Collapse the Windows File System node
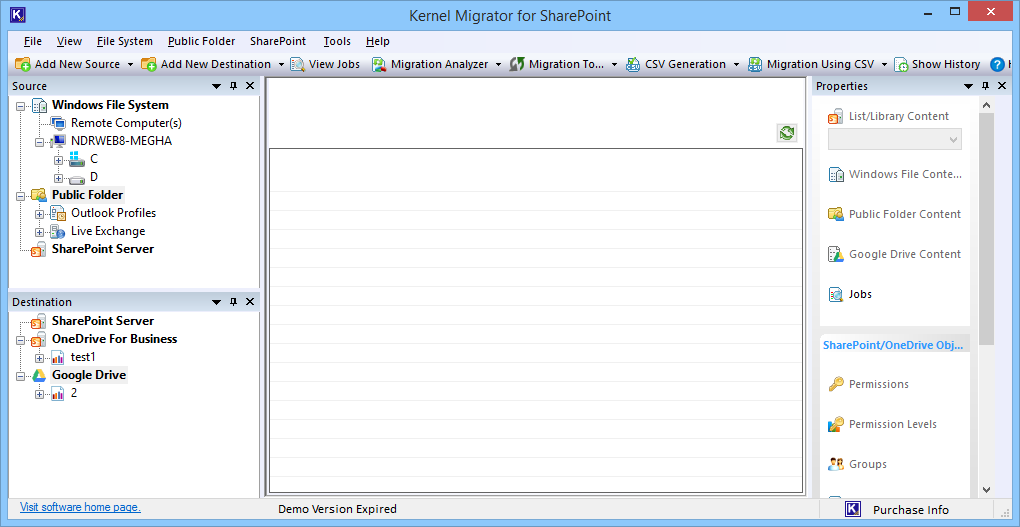 tap(21, 105)
